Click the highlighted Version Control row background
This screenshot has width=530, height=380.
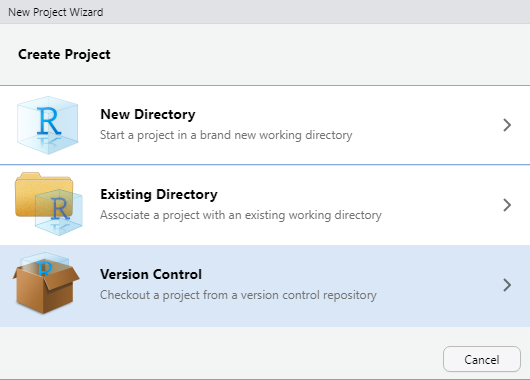[265, 286]
